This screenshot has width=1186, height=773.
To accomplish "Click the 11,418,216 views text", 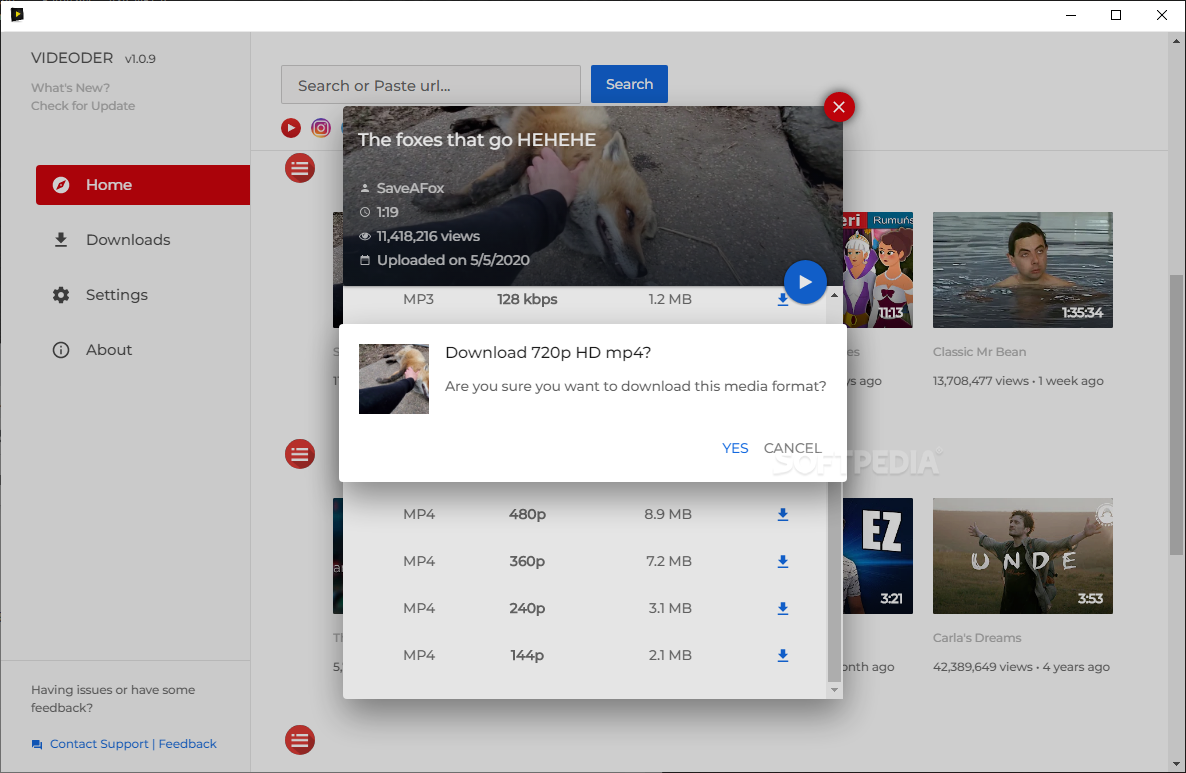I will [x=428, y=236].
